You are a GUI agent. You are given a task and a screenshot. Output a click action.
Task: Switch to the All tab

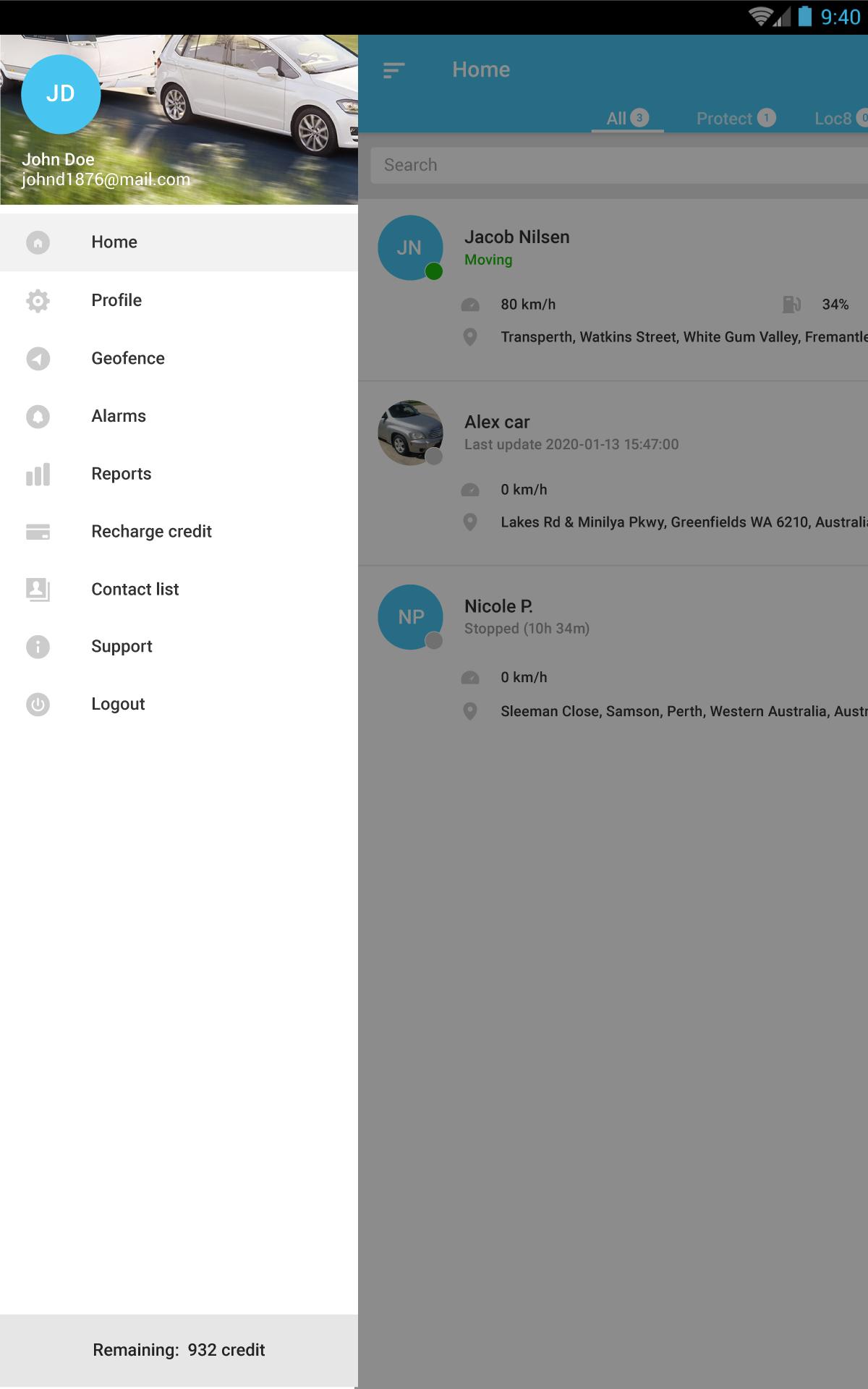coord(627,118)
